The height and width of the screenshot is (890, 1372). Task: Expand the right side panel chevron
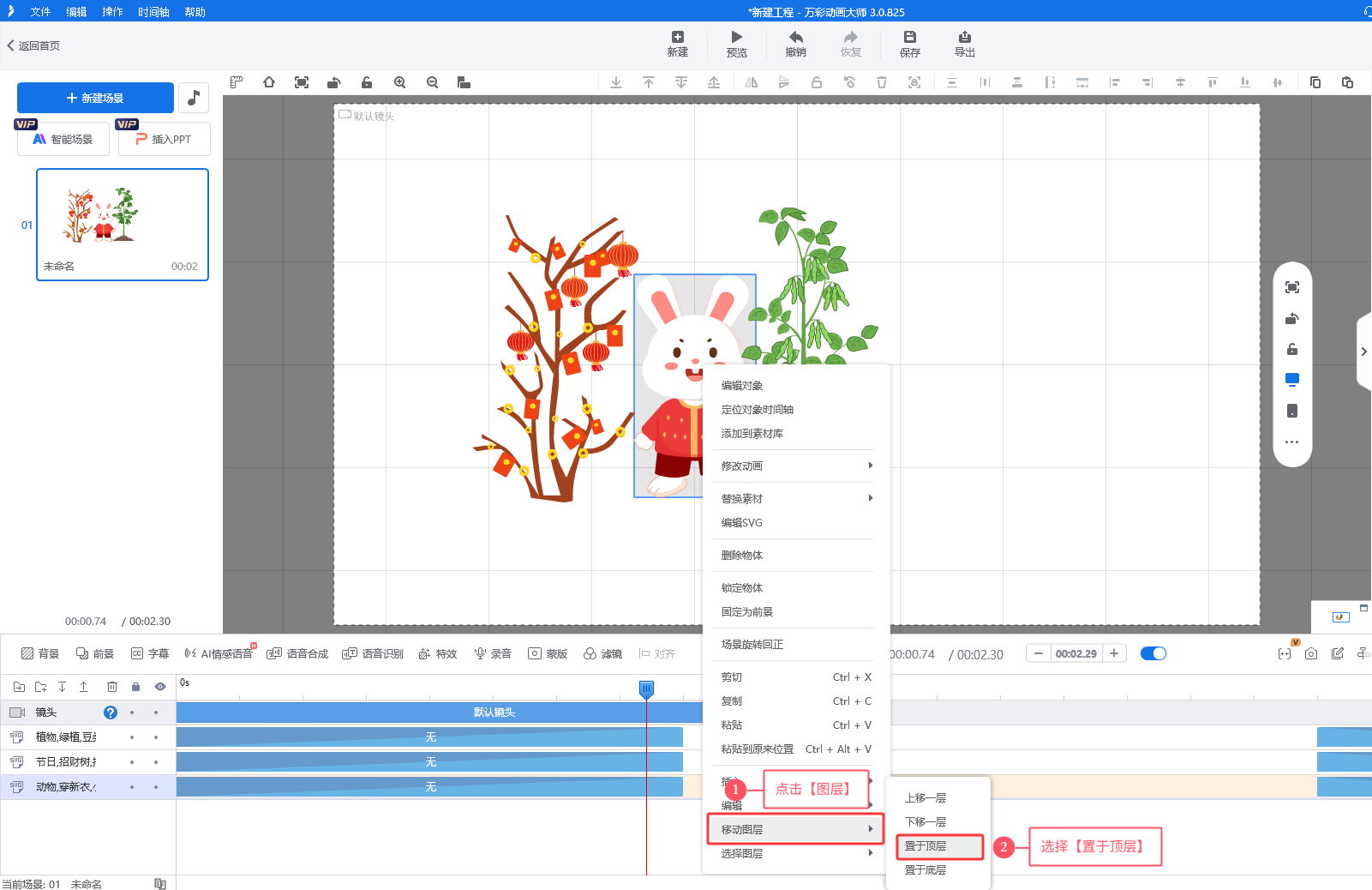tap(1363, 352)
